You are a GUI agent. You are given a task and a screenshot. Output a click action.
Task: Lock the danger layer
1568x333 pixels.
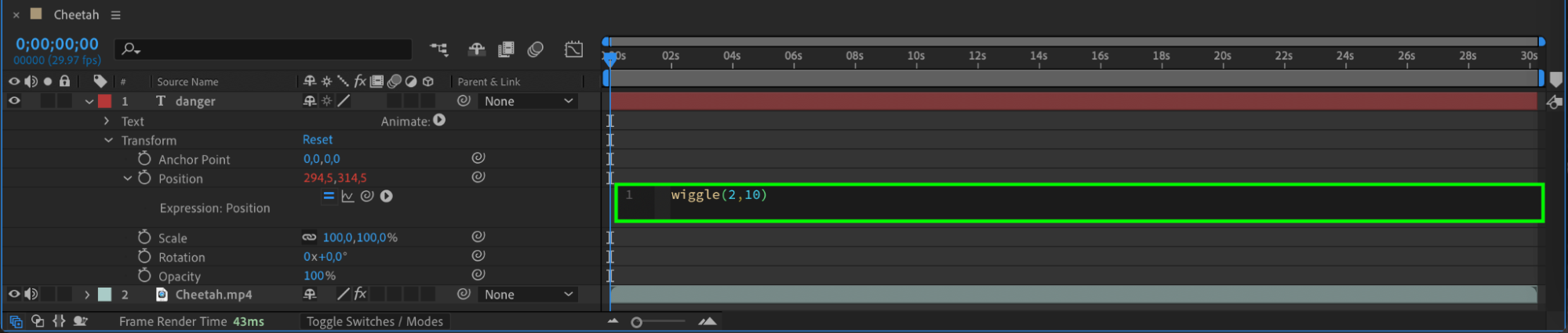tap(65, 101)
